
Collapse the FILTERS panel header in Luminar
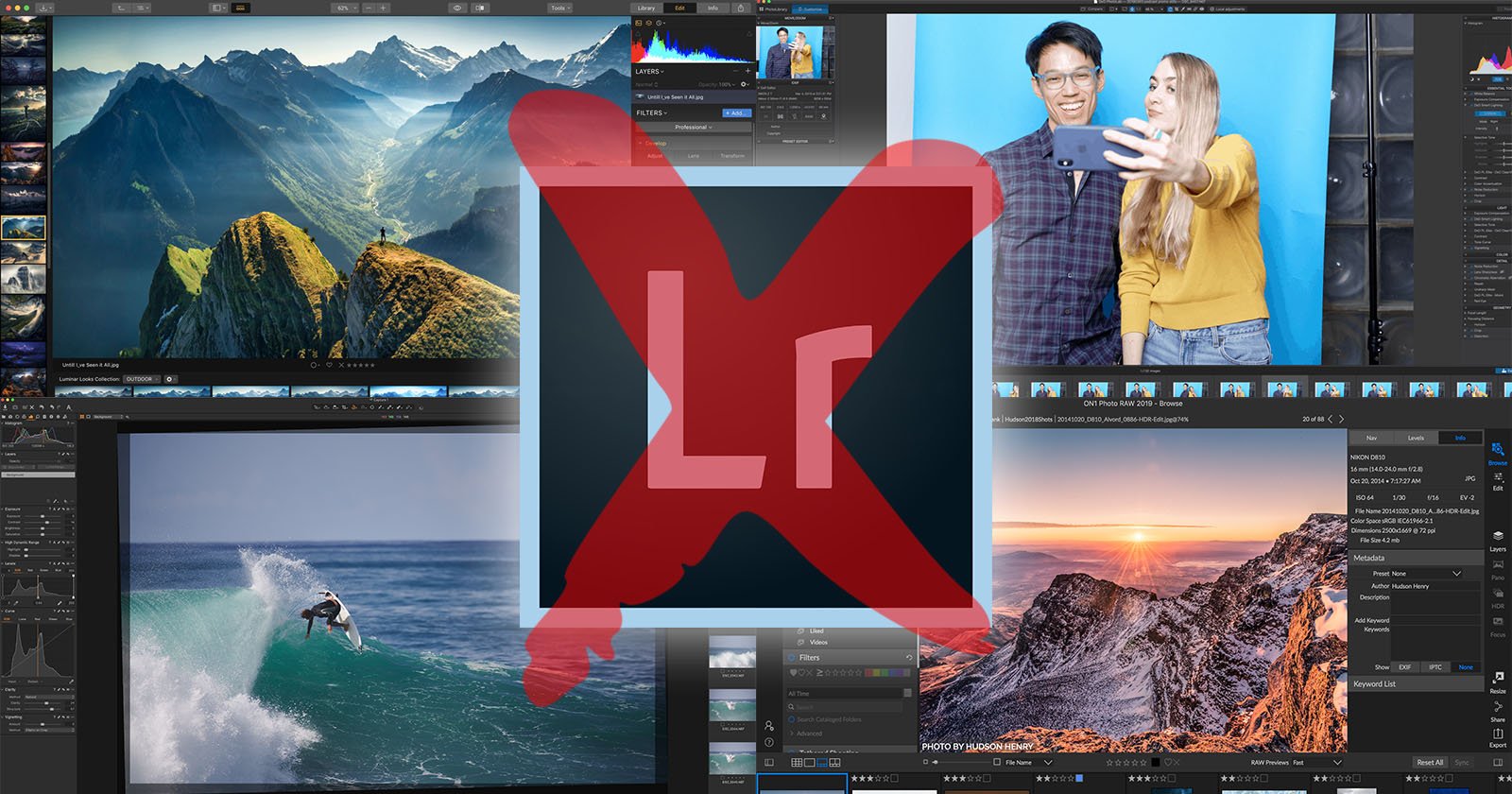651,112
